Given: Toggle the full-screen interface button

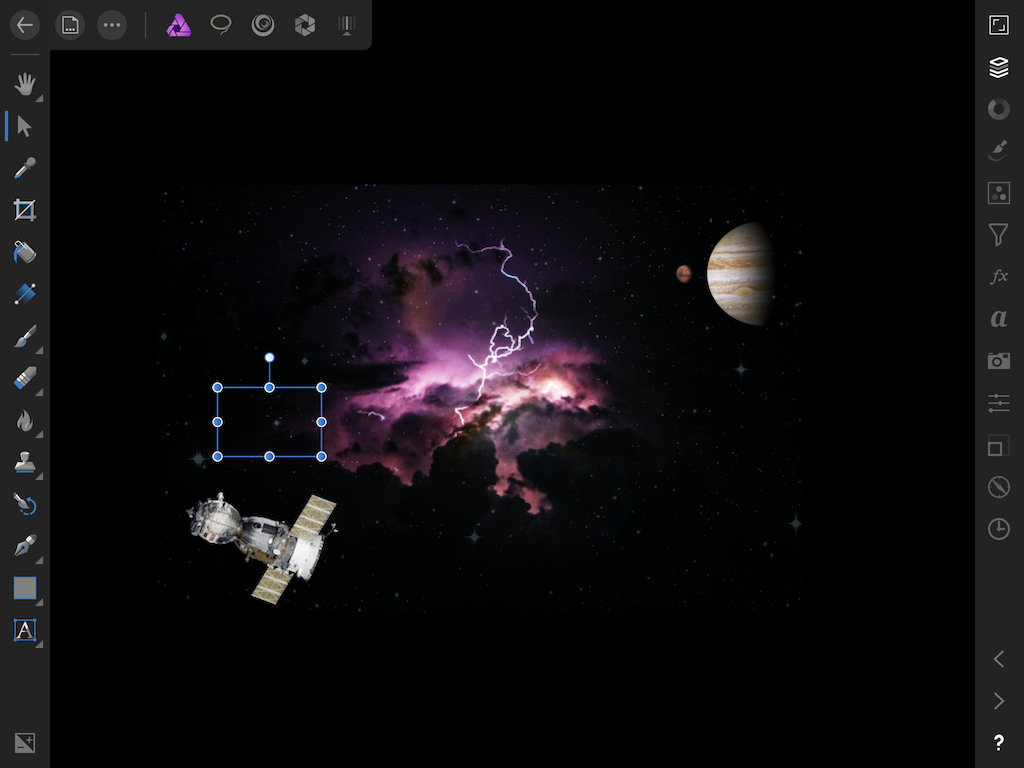Looking at the screenshot, I should click(x=999, y=25).
